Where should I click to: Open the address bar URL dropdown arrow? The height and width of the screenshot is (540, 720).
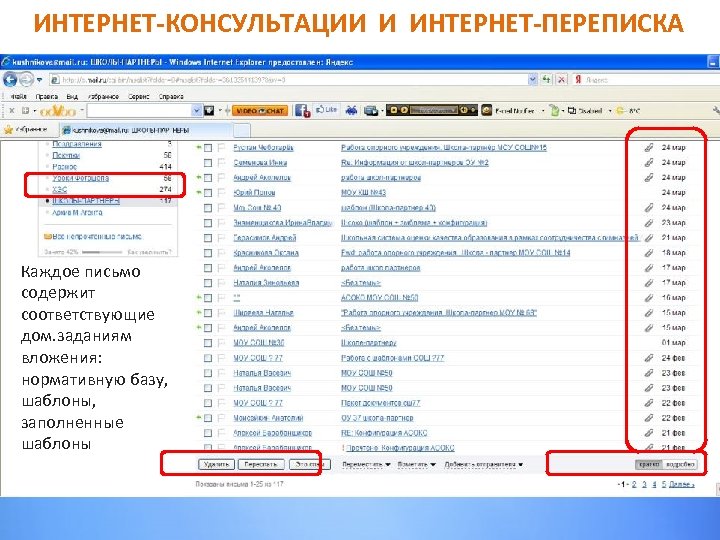click(x=532, y=79)
